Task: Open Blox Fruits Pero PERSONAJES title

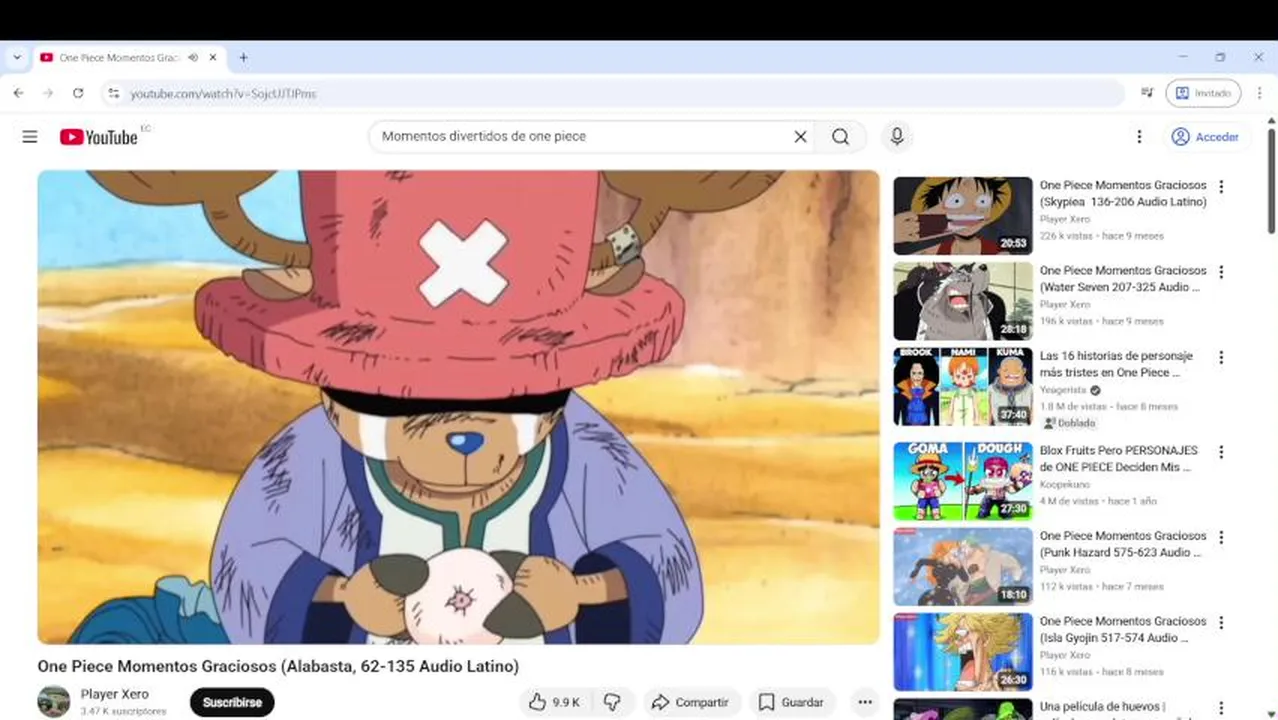Action: [x=1119, y=458]
